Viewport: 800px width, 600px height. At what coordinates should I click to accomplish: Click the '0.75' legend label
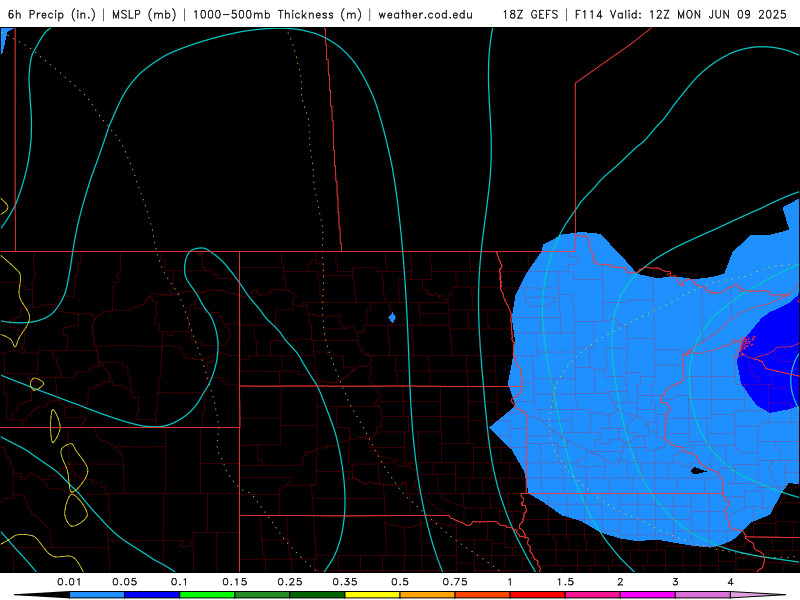(x=455, y=582)
